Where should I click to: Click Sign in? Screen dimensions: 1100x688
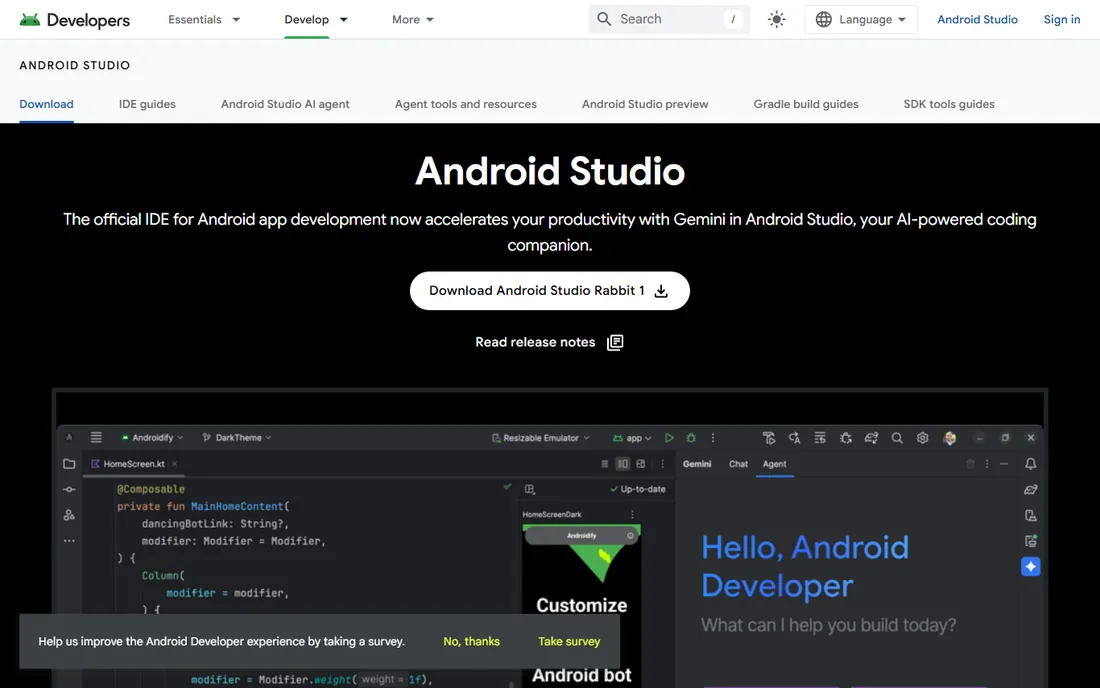click(x=1061, y=20)
